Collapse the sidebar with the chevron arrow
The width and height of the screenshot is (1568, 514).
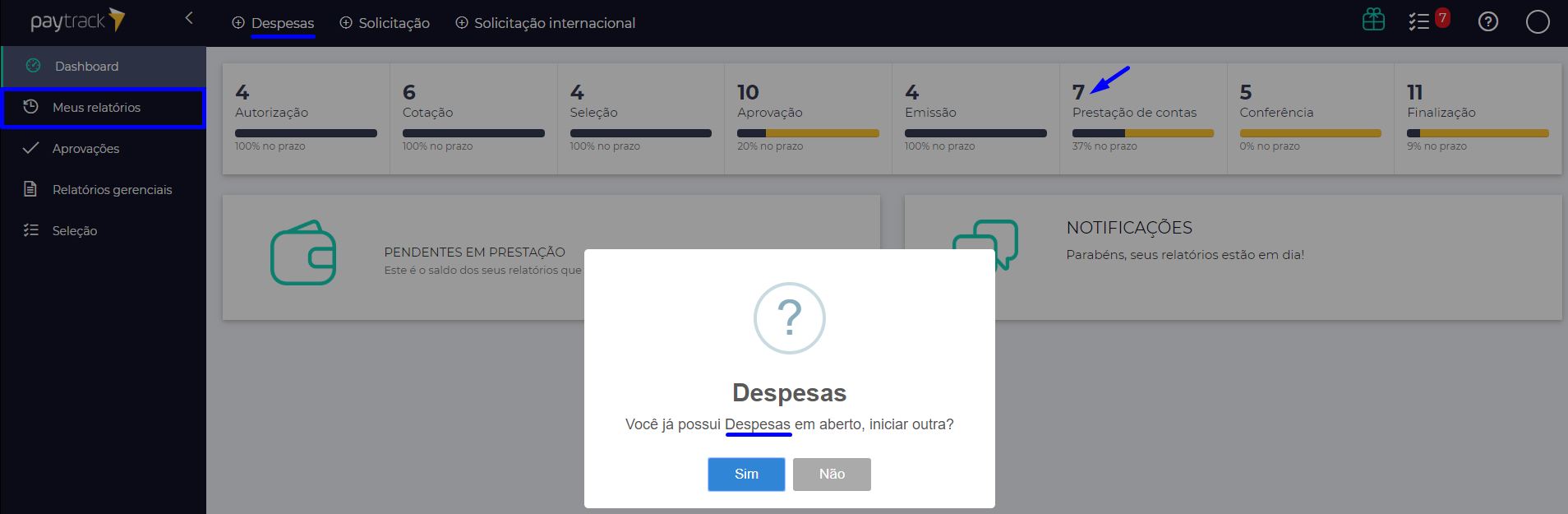tap(189, 18)
